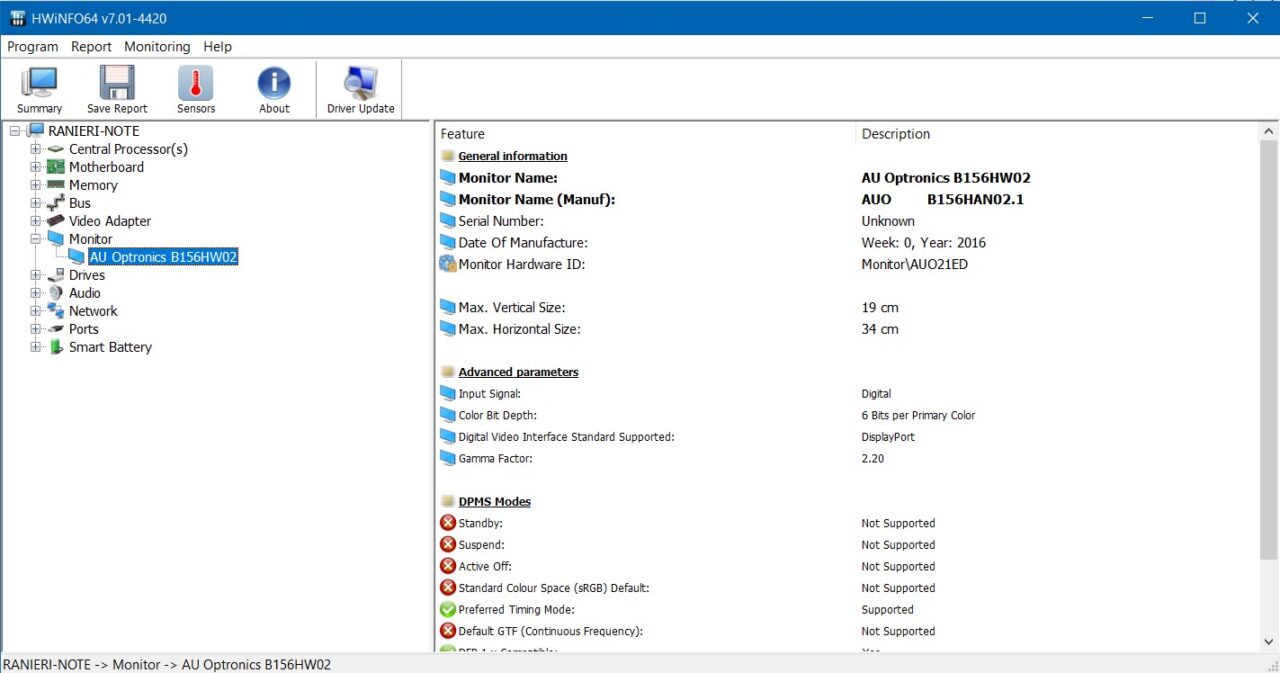
Task: Open the Monitoring menu
Action: (x=157, y=46)
